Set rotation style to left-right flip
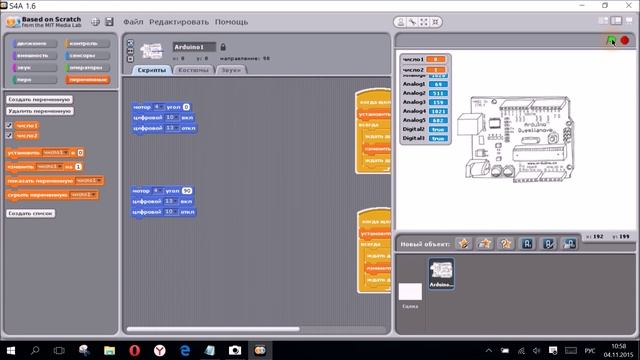This screenshot has height=360, width=640. tap(130, 51)
